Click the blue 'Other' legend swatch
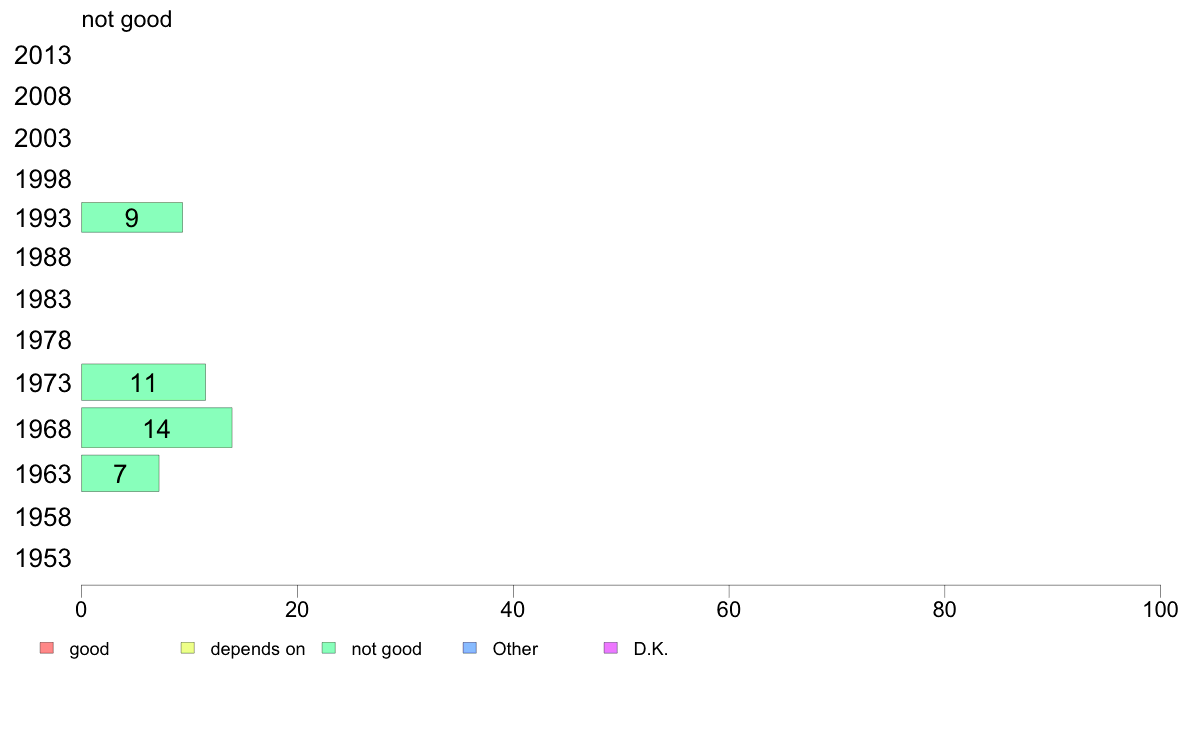The width and height of the screenshot is (1188, 736). click(470, 648)
